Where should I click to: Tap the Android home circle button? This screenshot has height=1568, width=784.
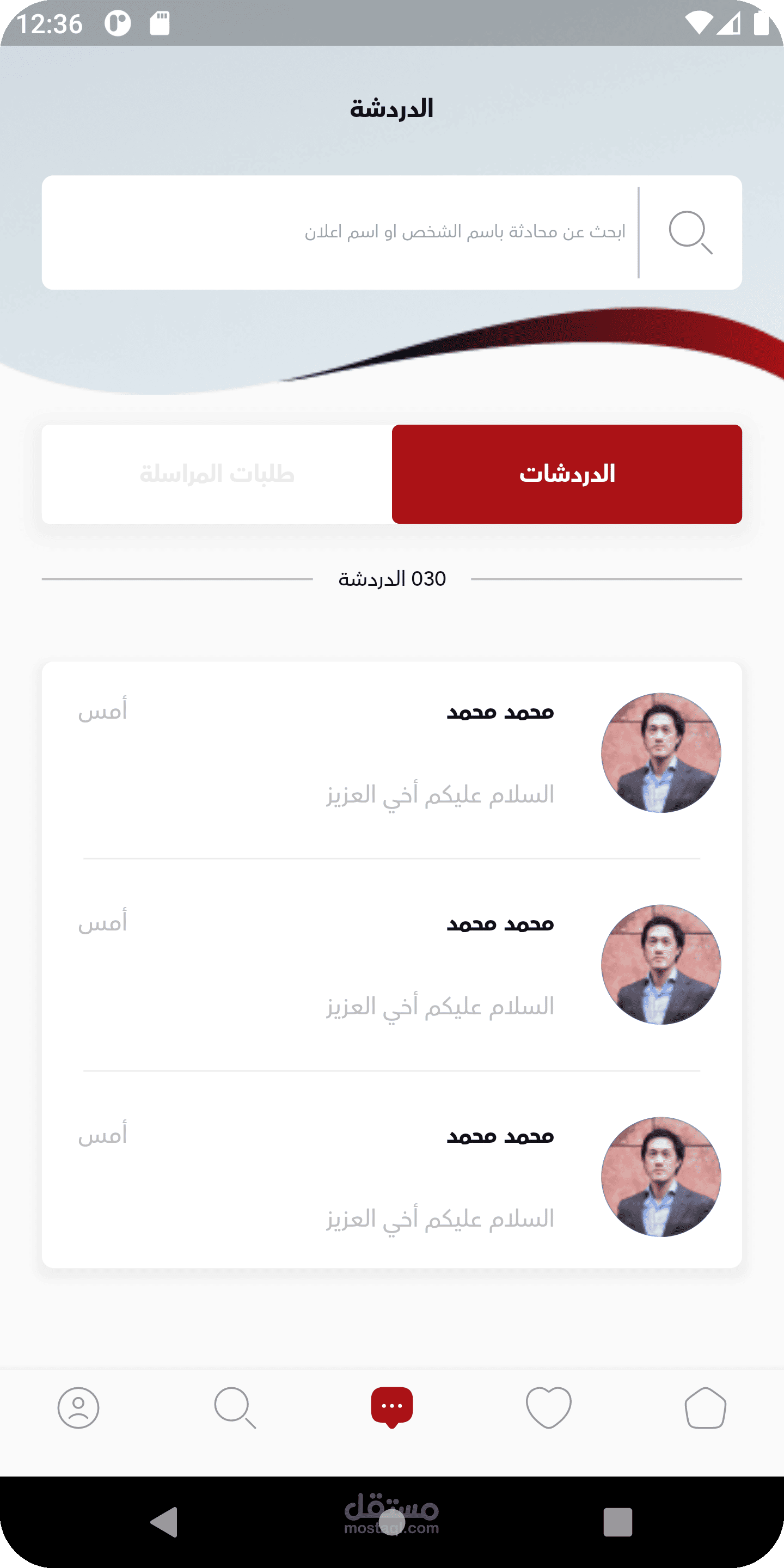[392, 1522]
